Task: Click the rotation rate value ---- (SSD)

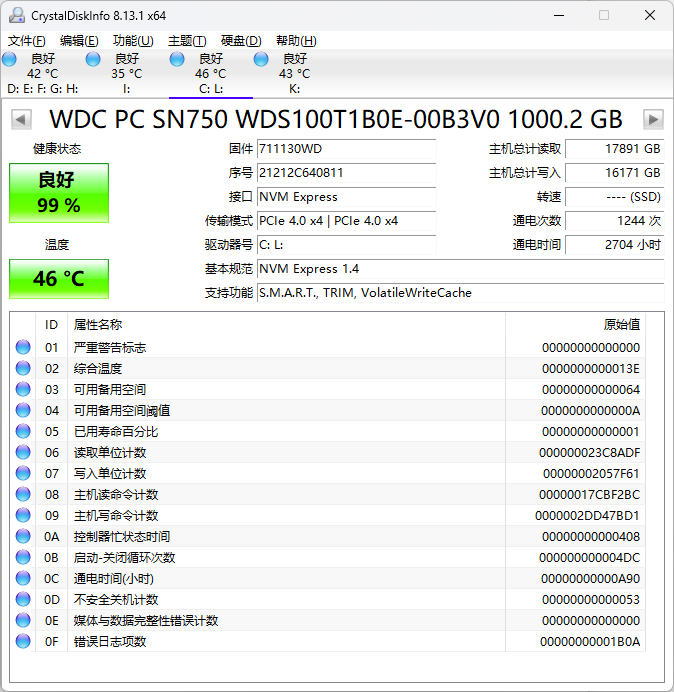Action: (x=614, y=197)
